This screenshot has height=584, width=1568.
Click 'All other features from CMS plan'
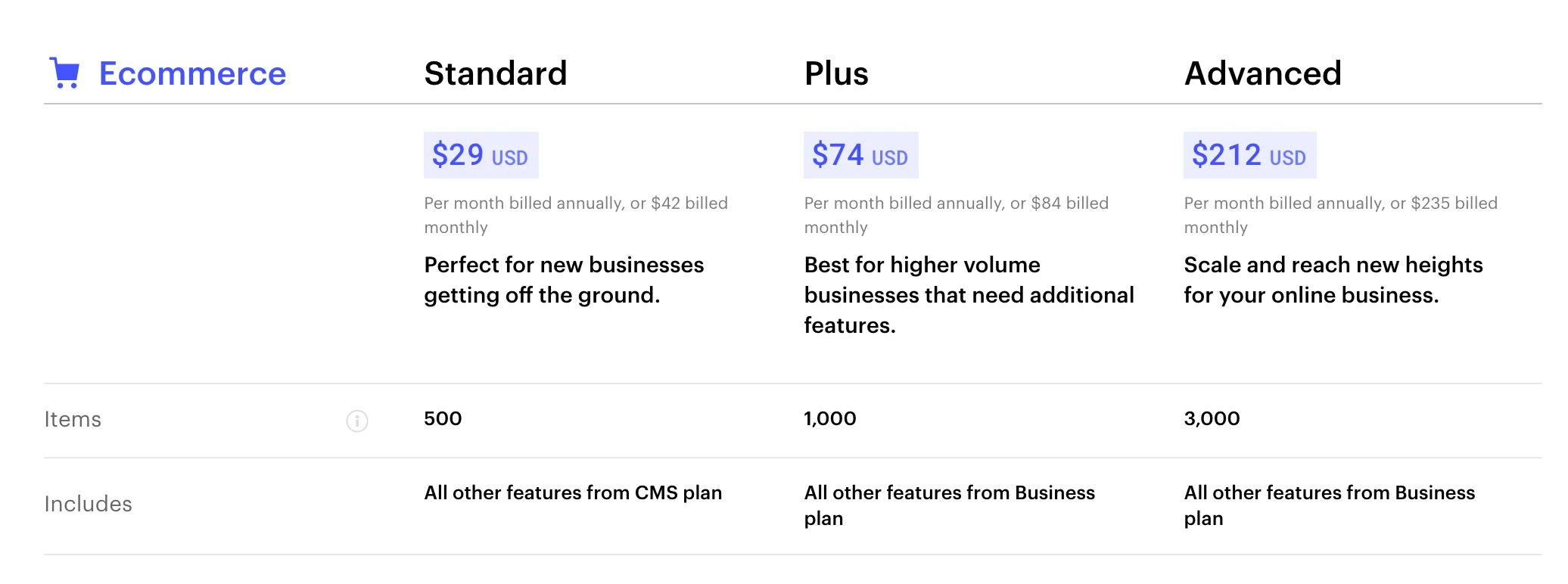click(x=573, y=492)
